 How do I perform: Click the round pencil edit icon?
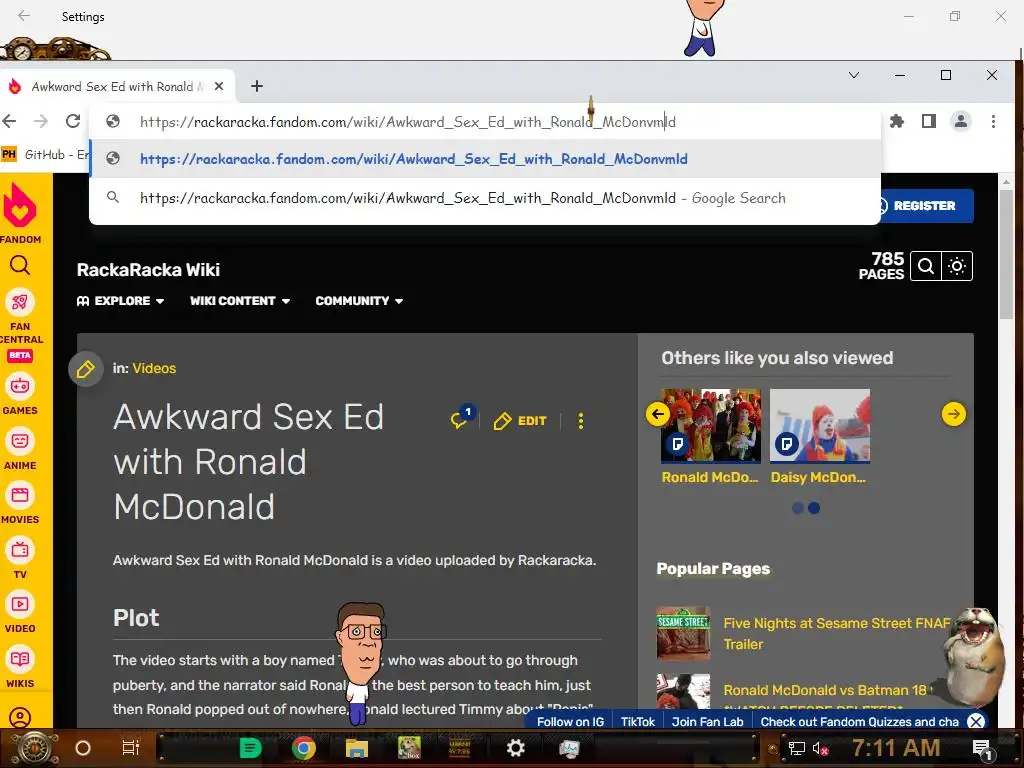(x=86, y=370)
